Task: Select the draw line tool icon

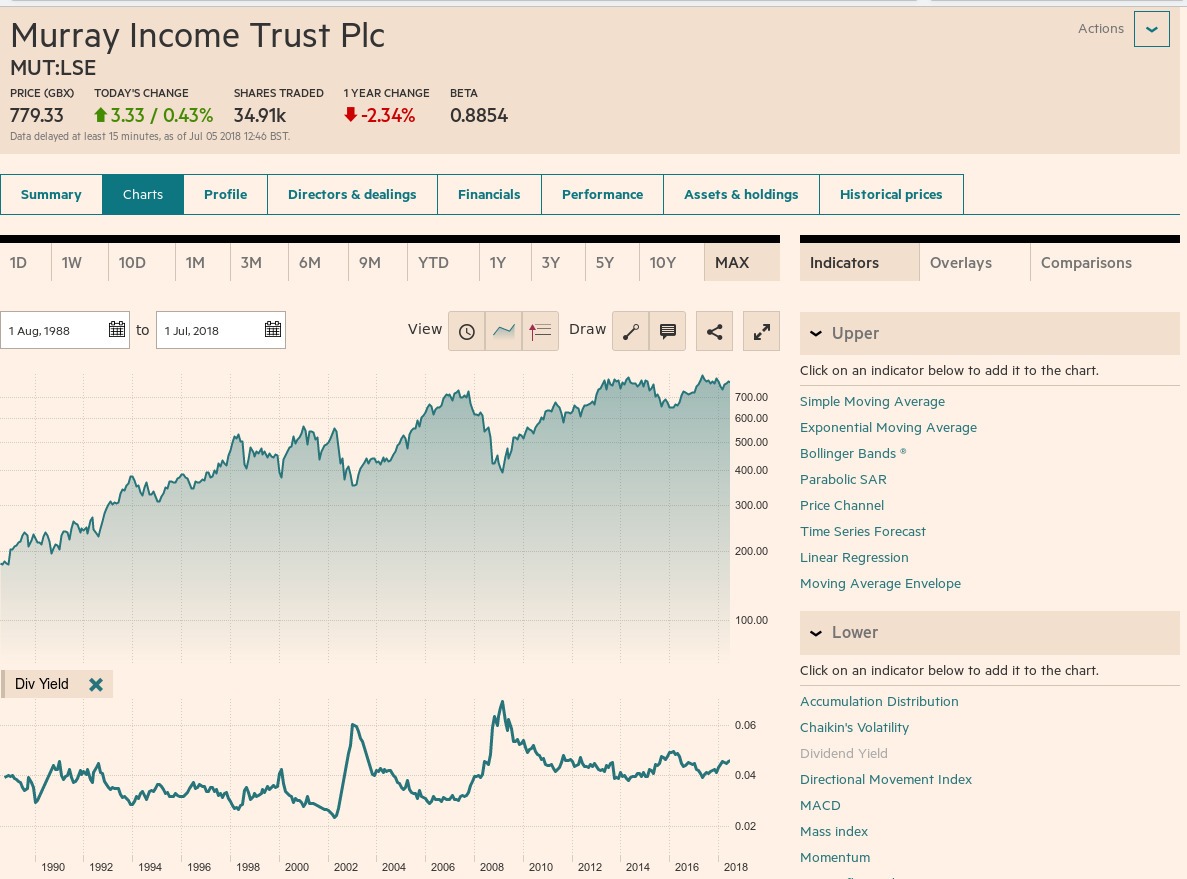Action: 631,331
